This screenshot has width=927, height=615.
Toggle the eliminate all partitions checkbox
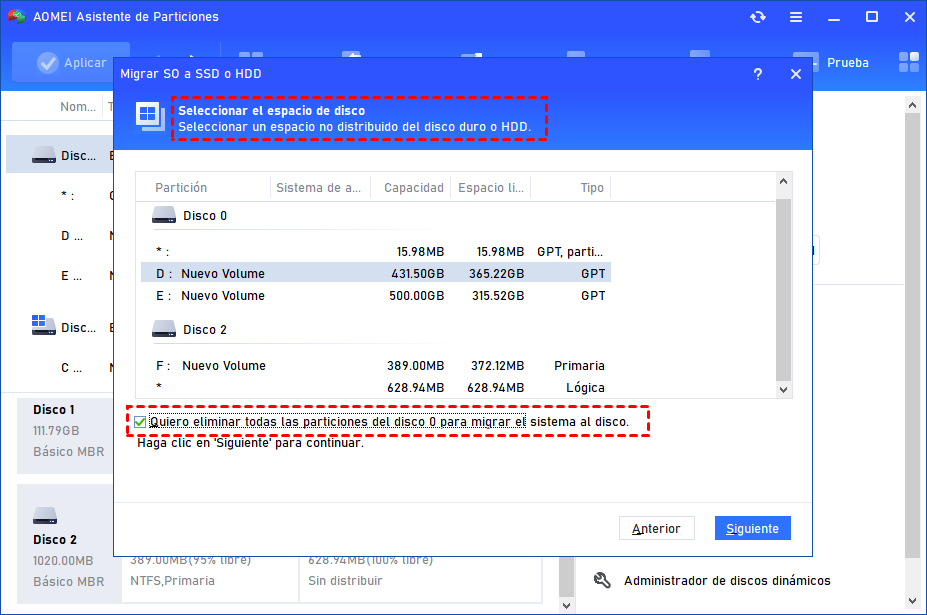[x=140, y=422]
